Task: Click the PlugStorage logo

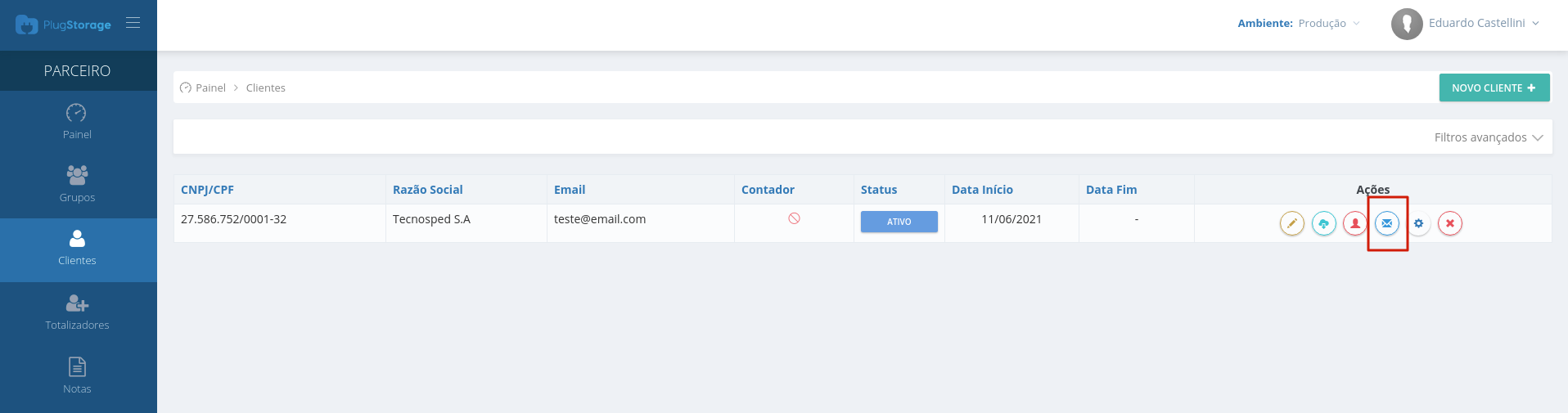Action: (x=64, y=25)
